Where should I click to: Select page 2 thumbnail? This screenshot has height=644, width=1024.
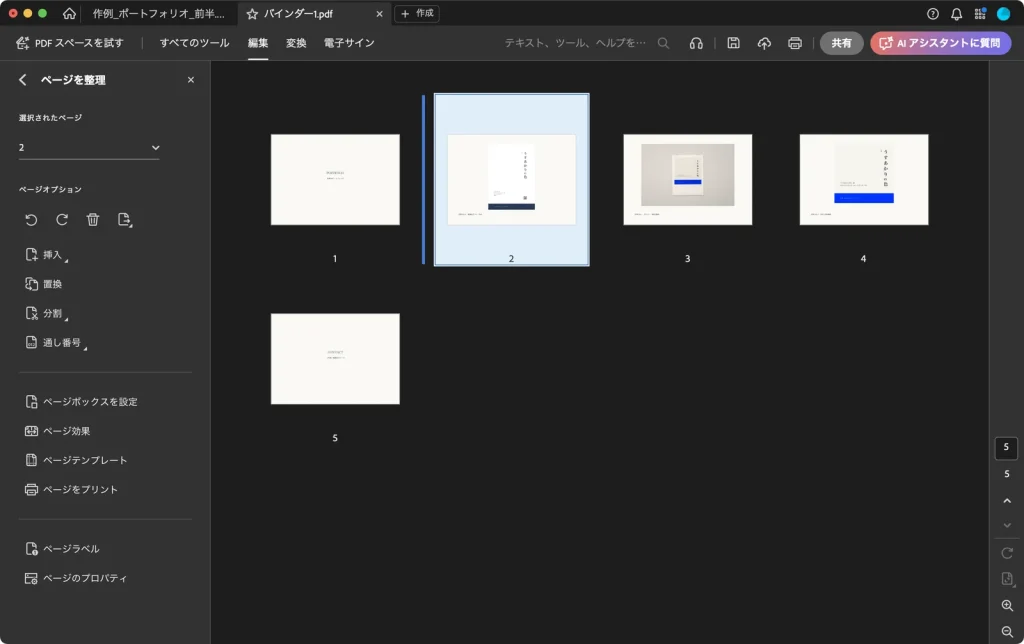pyautogui.click(x=511, y=180)
